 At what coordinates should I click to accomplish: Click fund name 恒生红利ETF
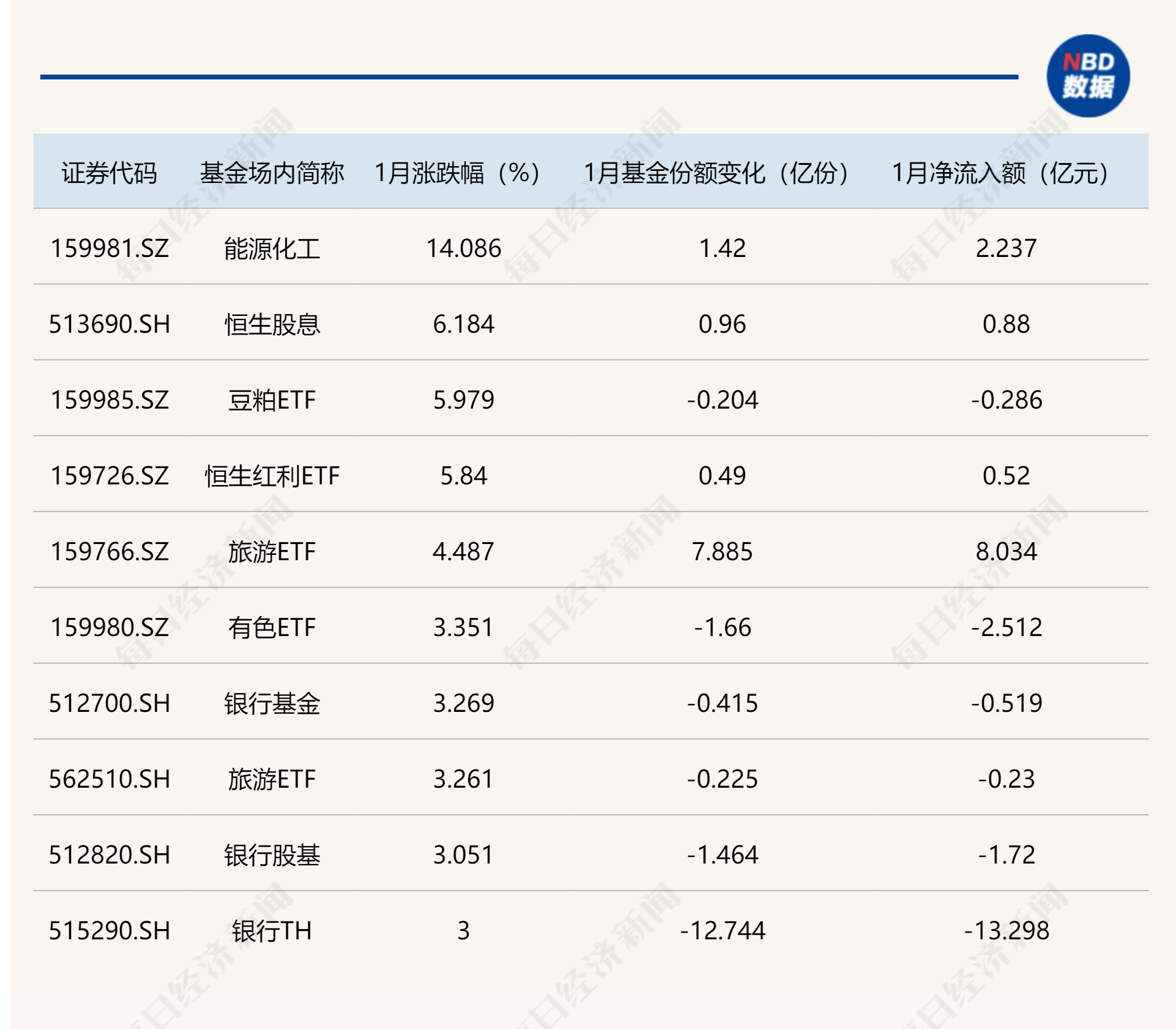[x=272, y=476]
